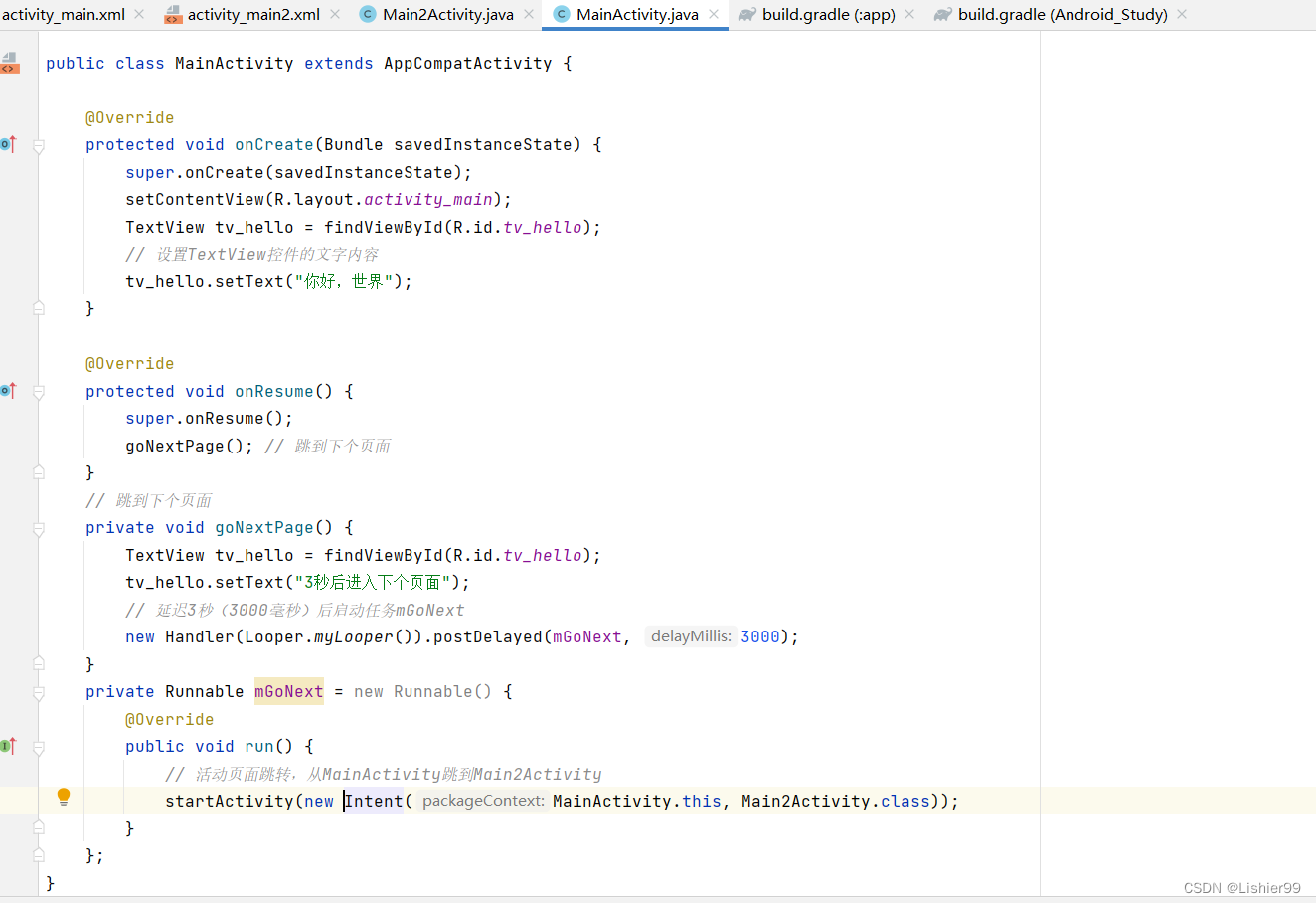
Task: Click the class icon on MainActivity.java tab
Action: (562, 14)
